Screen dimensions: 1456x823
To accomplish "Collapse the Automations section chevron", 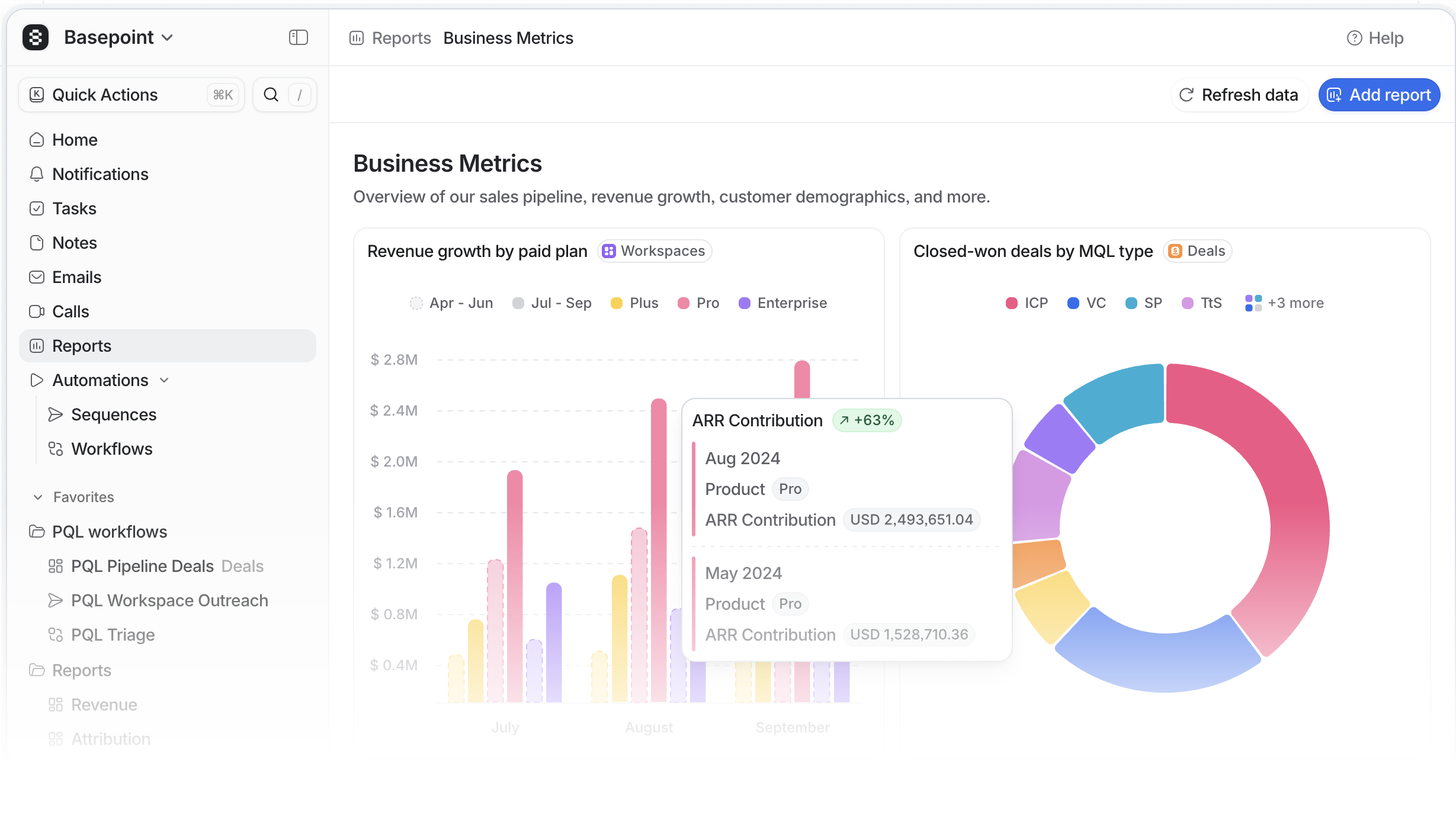I will (165, 380).
